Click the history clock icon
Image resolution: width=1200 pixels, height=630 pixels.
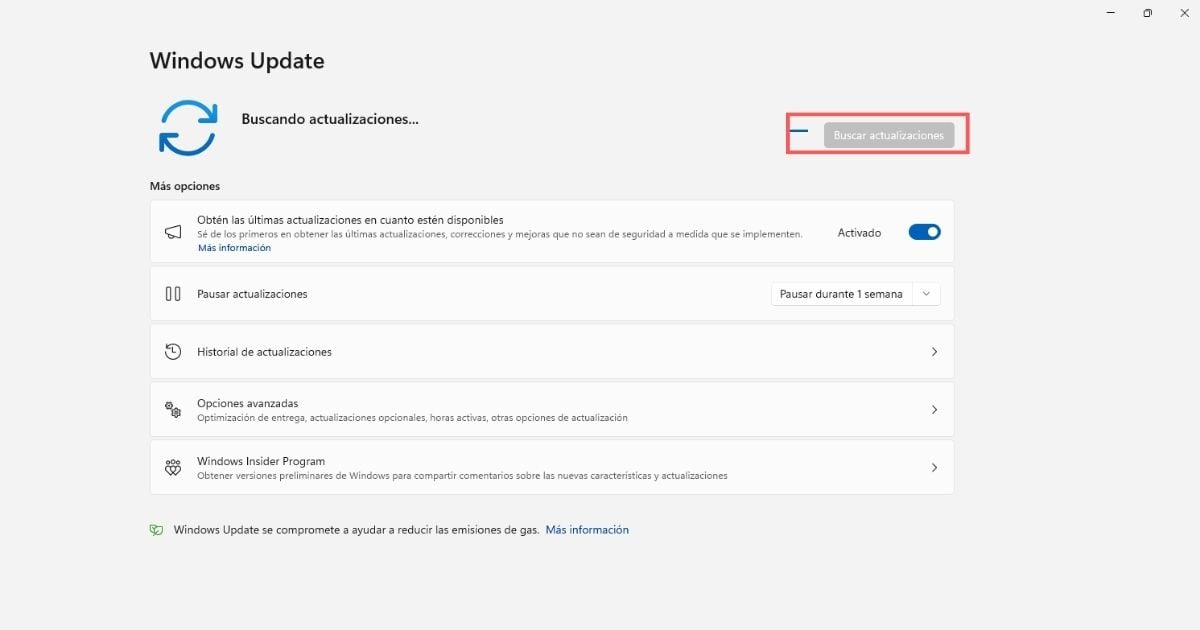coord(173,352)
